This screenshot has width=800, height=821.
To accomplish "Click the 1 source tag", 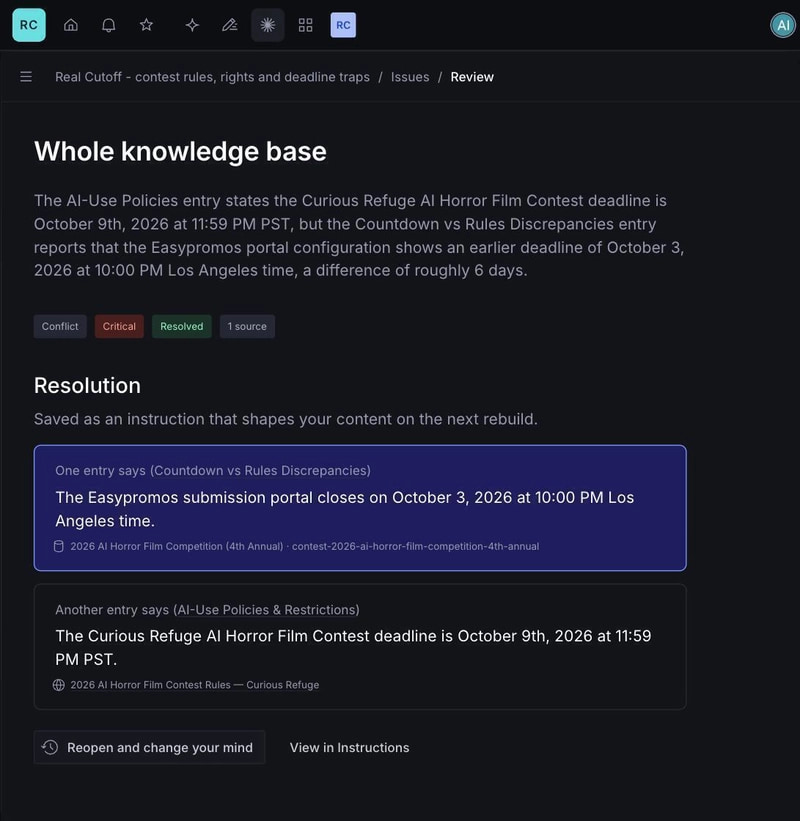I will tap(247, 326).
